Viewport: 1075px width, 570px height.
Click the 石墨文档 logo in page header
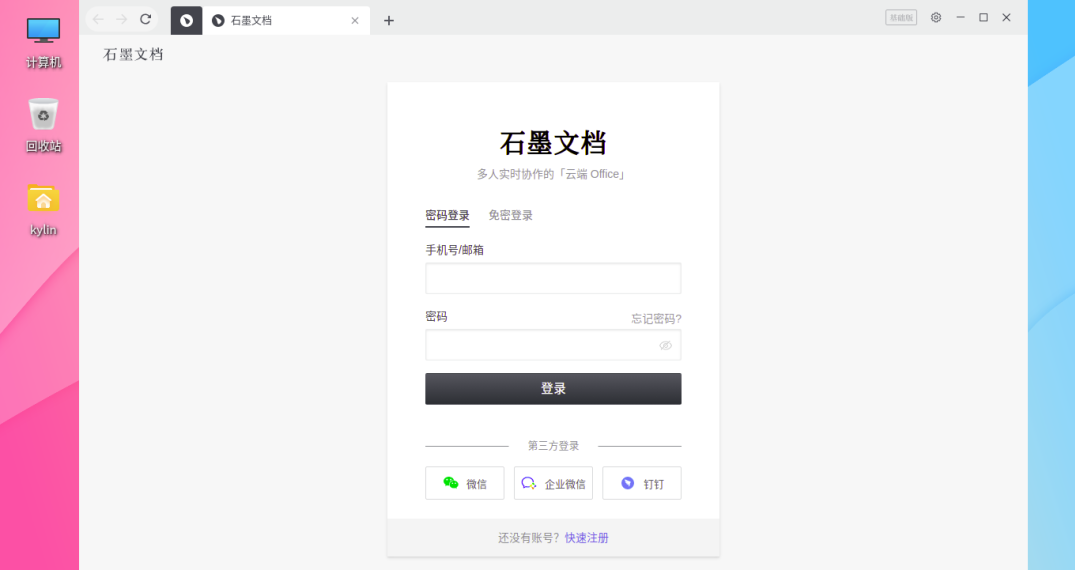133,55
